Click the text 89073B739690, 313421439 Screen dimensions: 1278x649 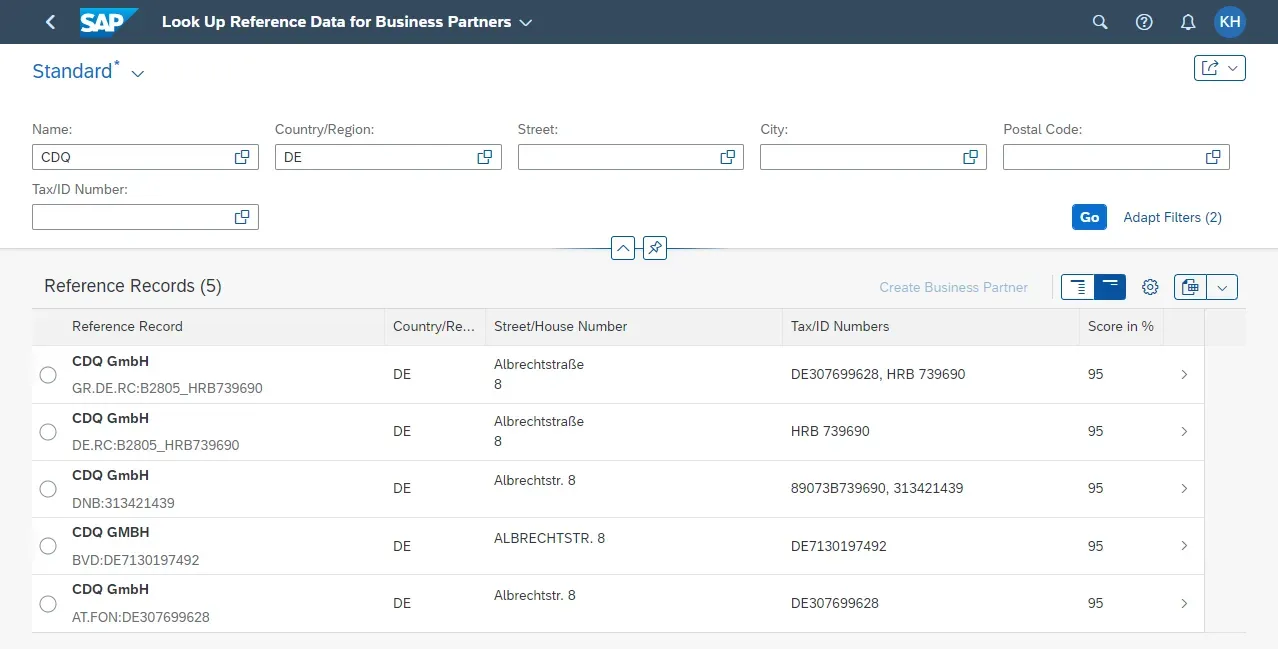pyautogui.click(x=877, y=488)
